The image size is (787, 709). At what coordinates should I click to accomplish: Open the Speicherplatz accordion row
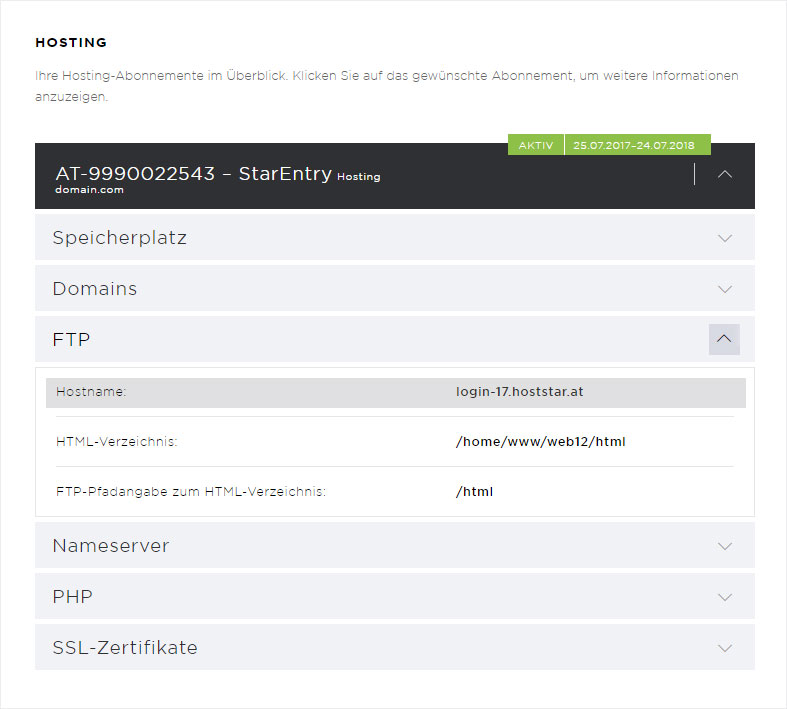point(395,237)
